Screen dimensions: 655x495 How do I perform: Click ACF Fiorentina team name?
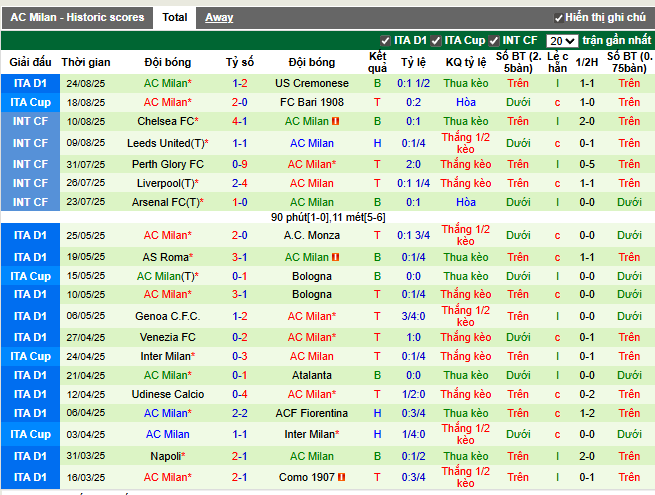[312, 413]
